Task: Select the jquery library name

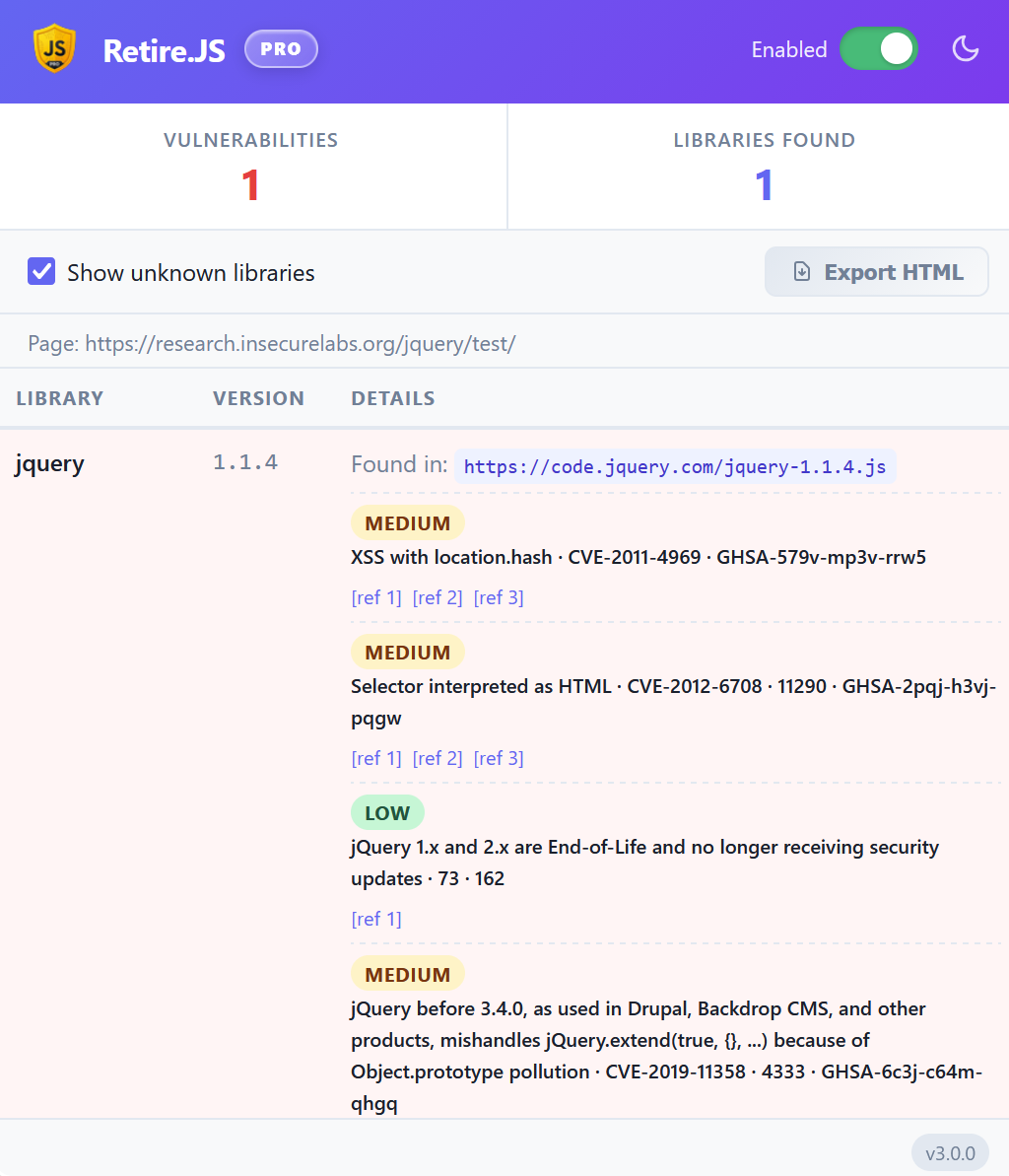Action: 49,463
